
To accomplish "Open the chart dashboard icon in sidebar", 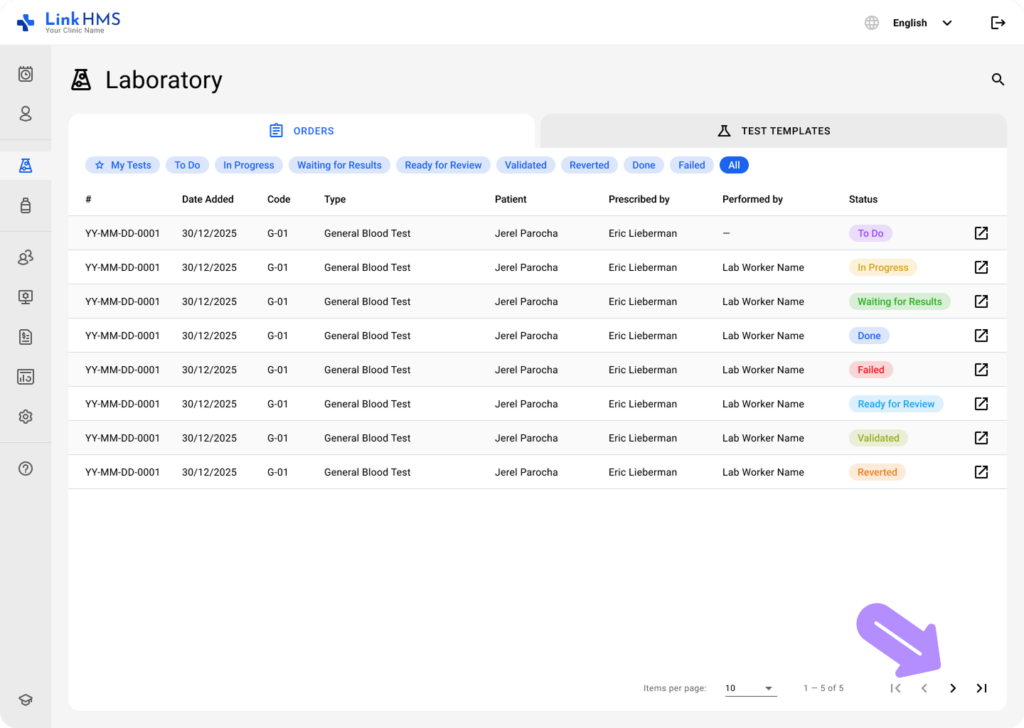I will 25,377.
